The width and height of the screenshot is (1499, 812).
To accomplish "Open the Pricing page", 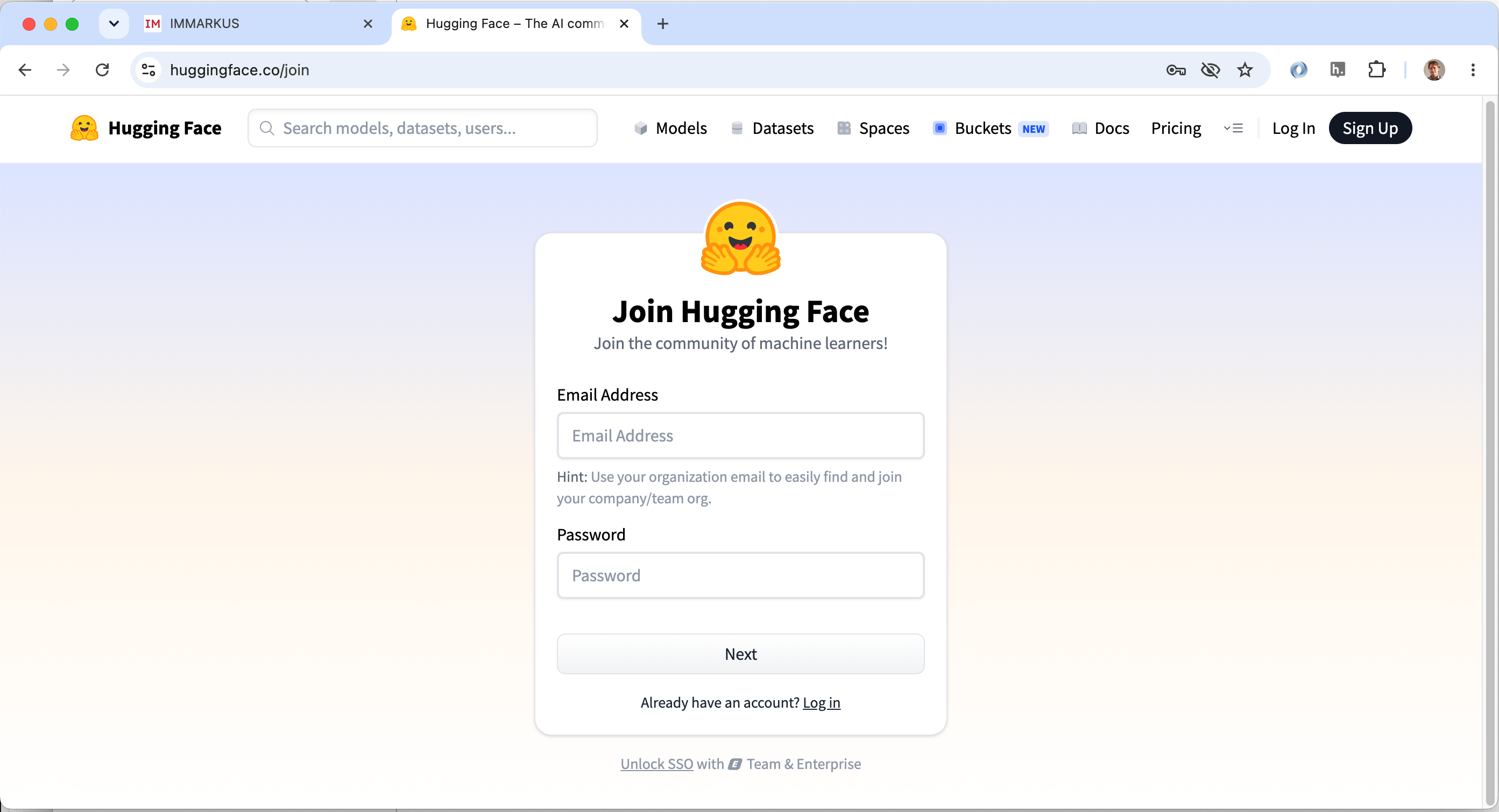I will coord(1176,128).
